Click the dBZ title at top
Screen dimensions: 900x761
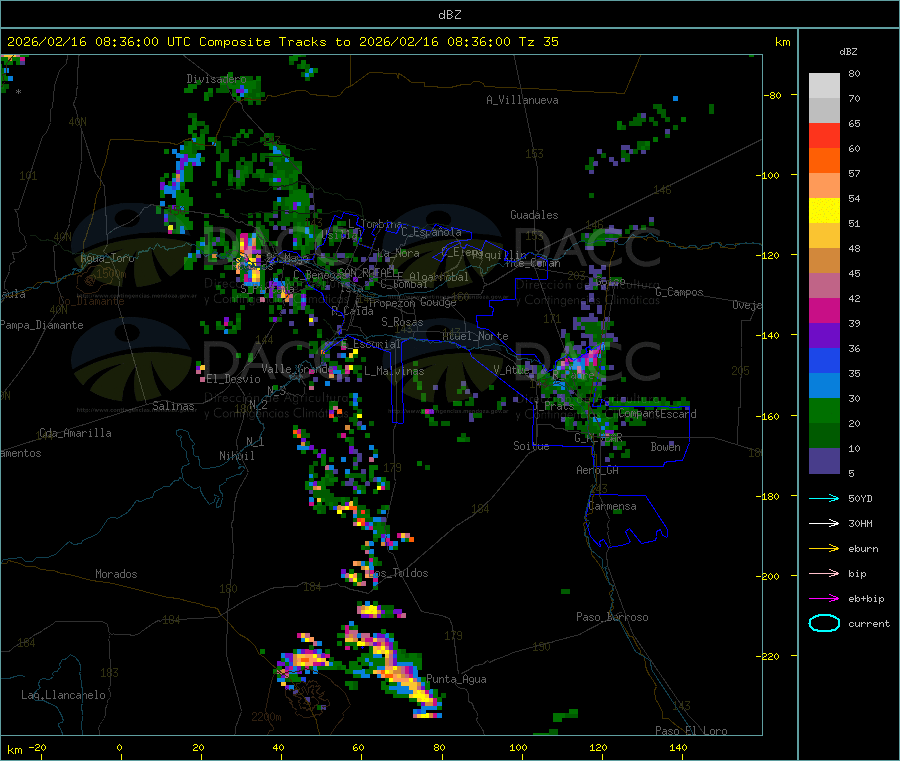tap(449, 15)
